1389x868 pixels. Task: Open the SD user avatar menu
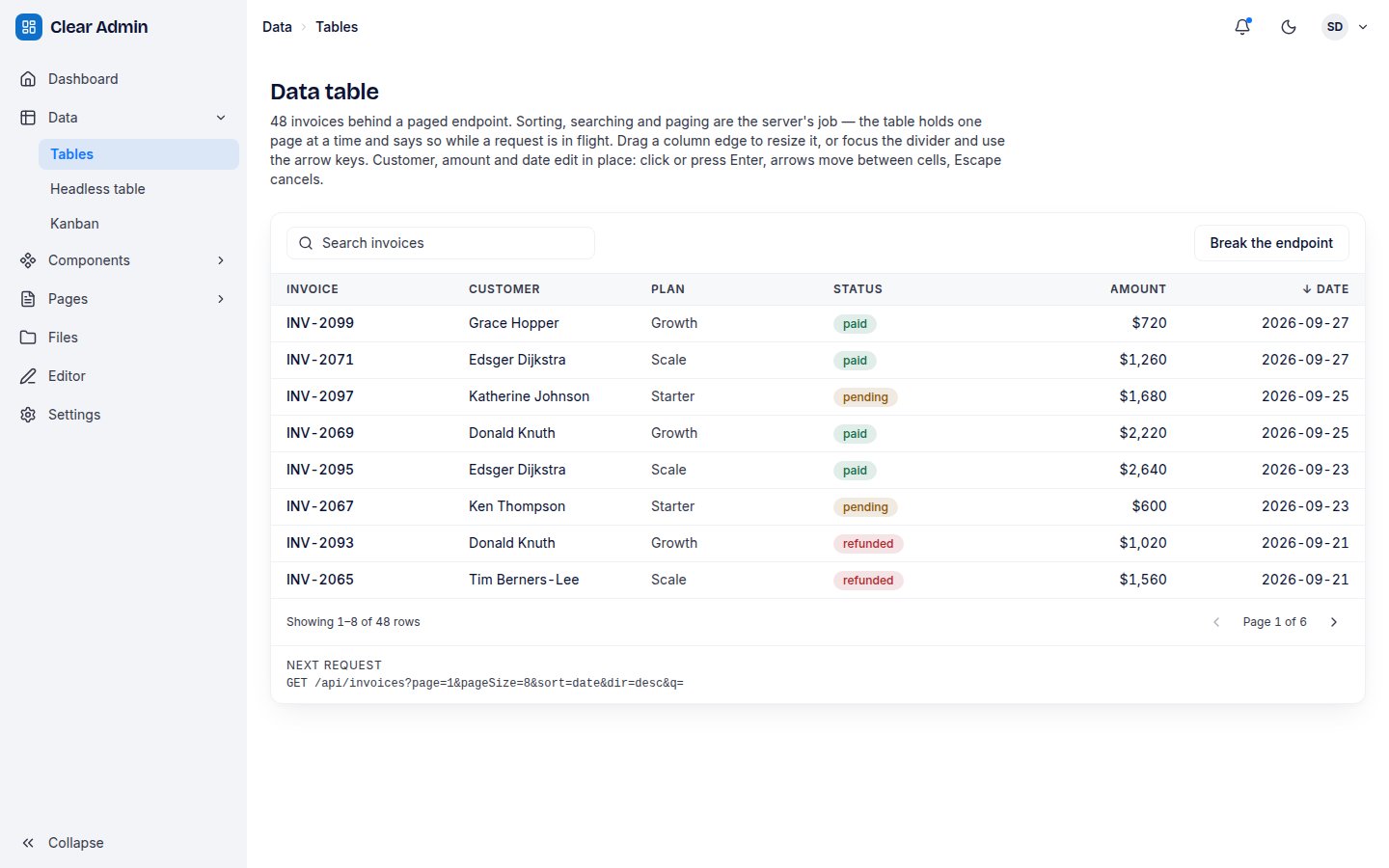[1345, 27]
